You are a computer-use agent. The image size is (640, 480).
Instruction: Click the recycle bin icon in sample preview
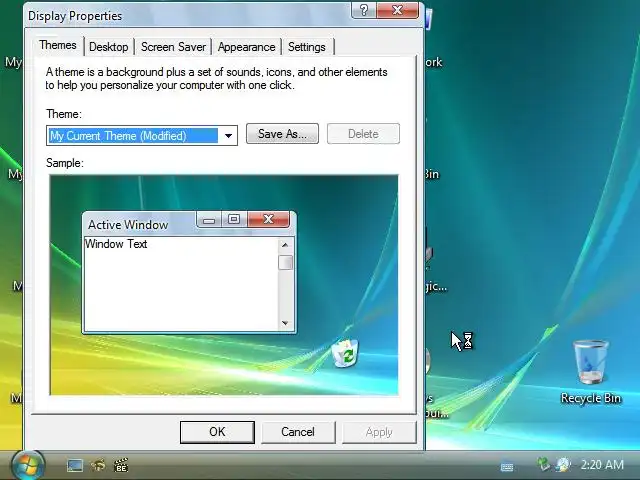345,353
